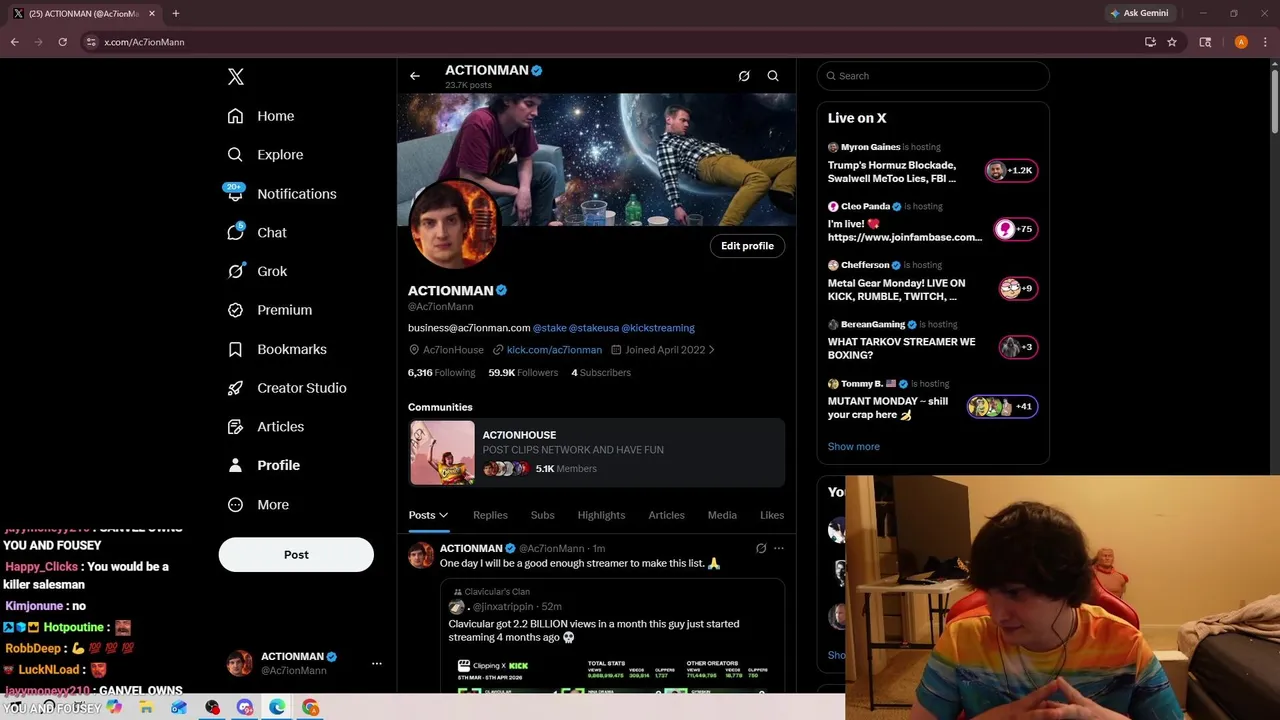Viewport: 1280px width, 720px height.
Task: Switch to the Highlights tab
Action: pyautogui.click(x=601, y=515)
